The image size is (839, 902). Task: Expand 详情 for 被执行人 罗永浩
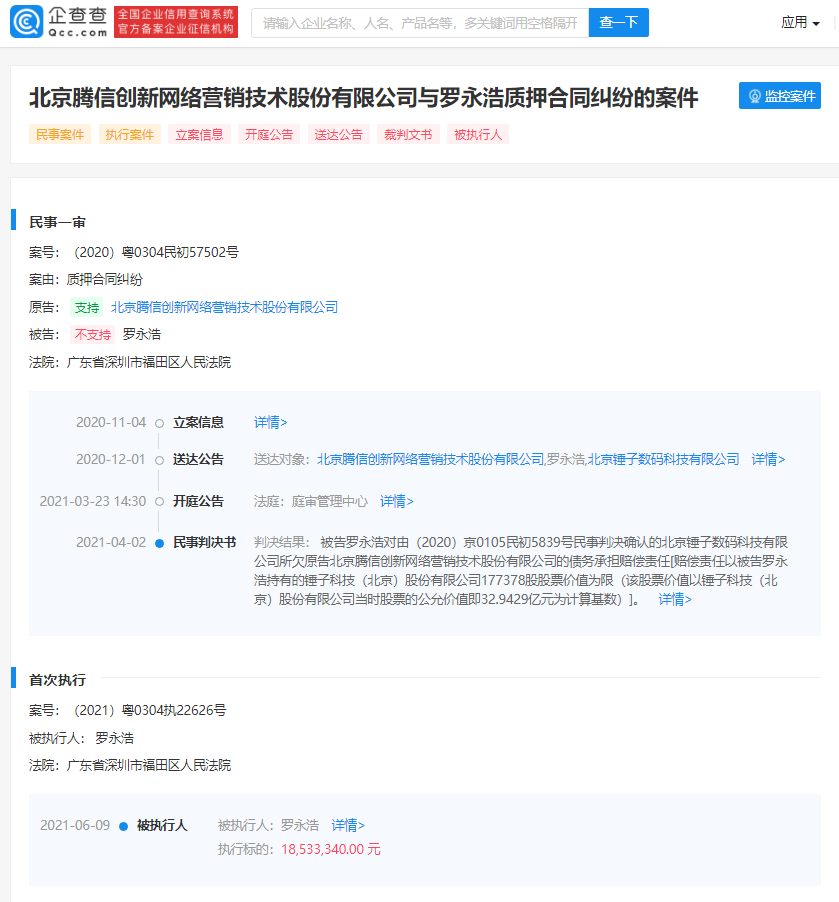pyautogui.click(x=348, y=825)
